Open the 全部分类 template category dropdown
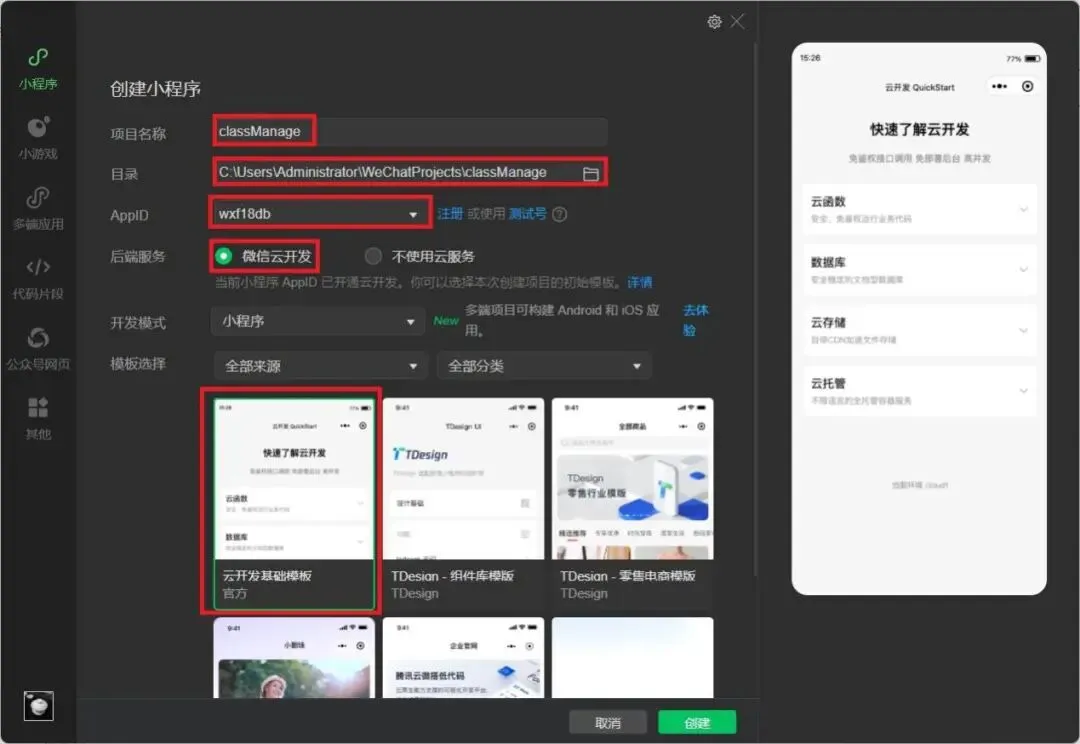 (x=544, y=366)
